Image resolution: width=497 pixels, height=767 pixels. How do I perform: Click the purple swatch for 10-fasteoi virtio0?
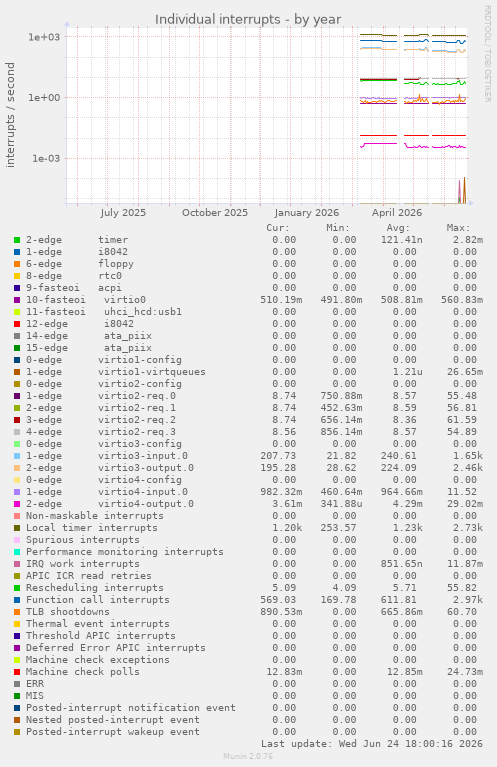coord(17,300)
